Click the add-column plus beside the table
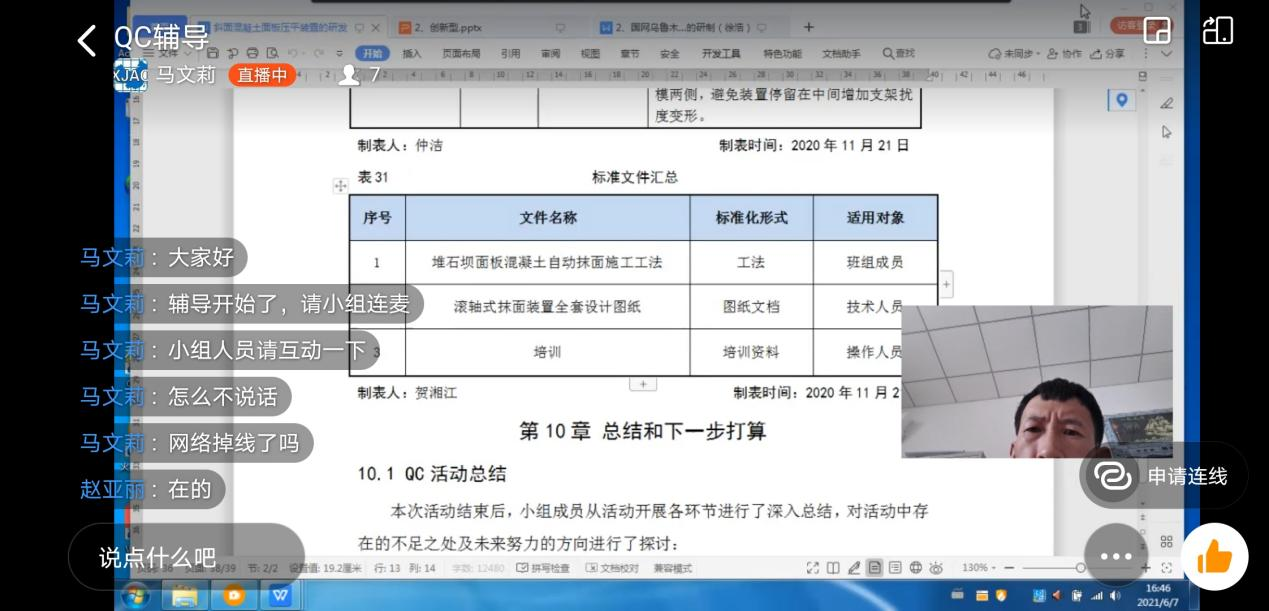The image size is (1269, 611). click(x=946, y=285)
